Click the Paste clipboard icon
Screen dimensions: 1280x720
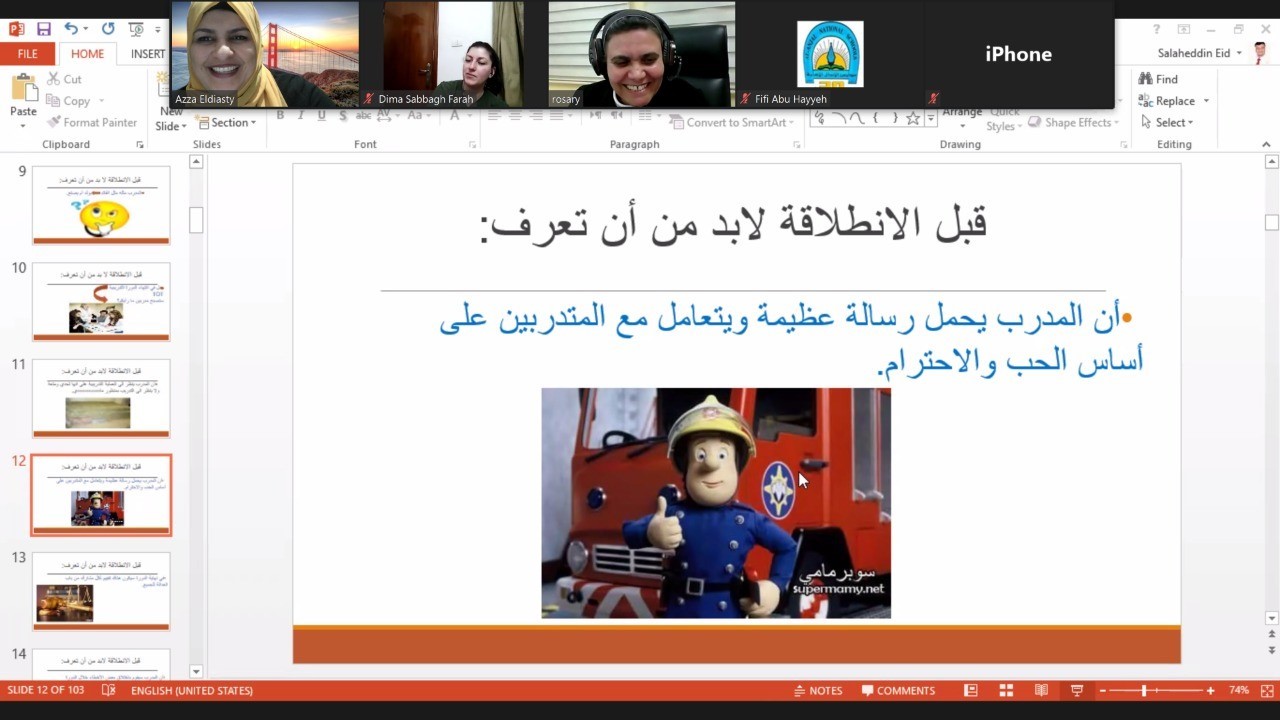coord(23,88)
